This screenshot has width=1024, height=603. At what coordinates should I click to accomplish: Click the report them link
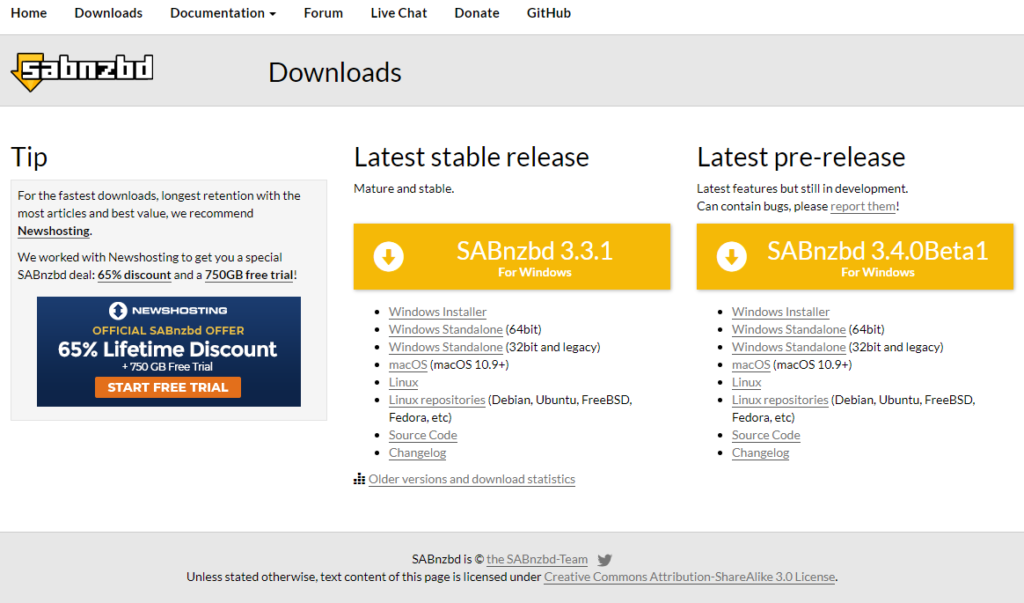point(863,206)
